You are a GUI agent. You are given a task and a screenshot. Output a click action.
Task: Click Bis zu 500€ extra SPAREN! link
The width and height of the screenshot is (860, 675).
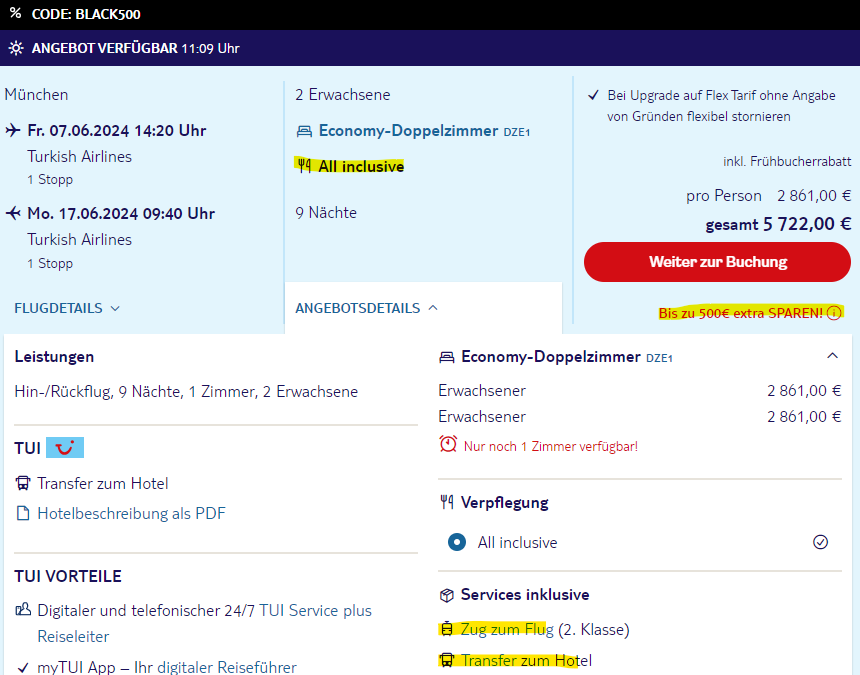[740, 313]
